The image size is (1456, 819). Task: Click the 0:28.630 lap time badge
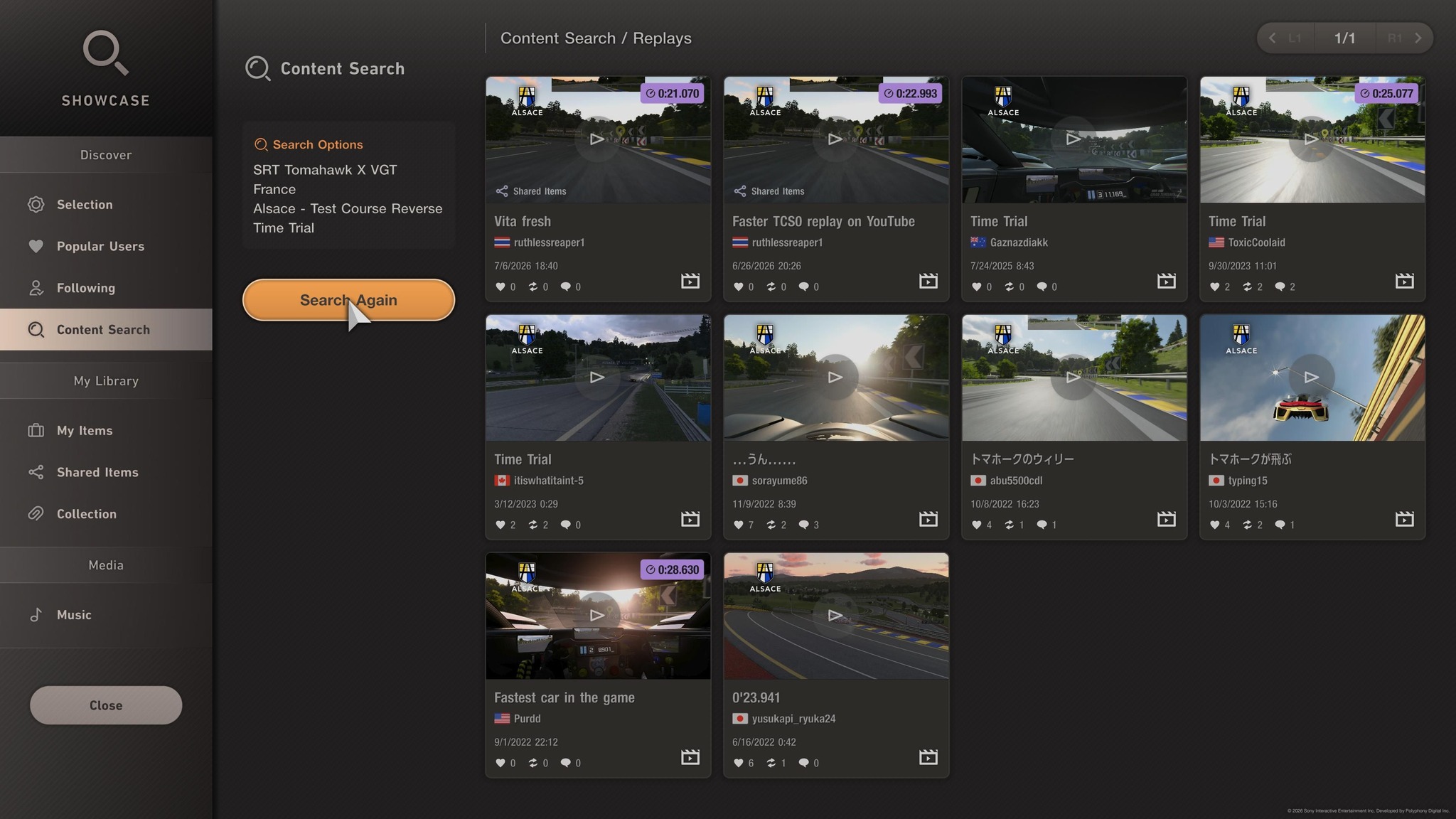(x=672, y=569)
